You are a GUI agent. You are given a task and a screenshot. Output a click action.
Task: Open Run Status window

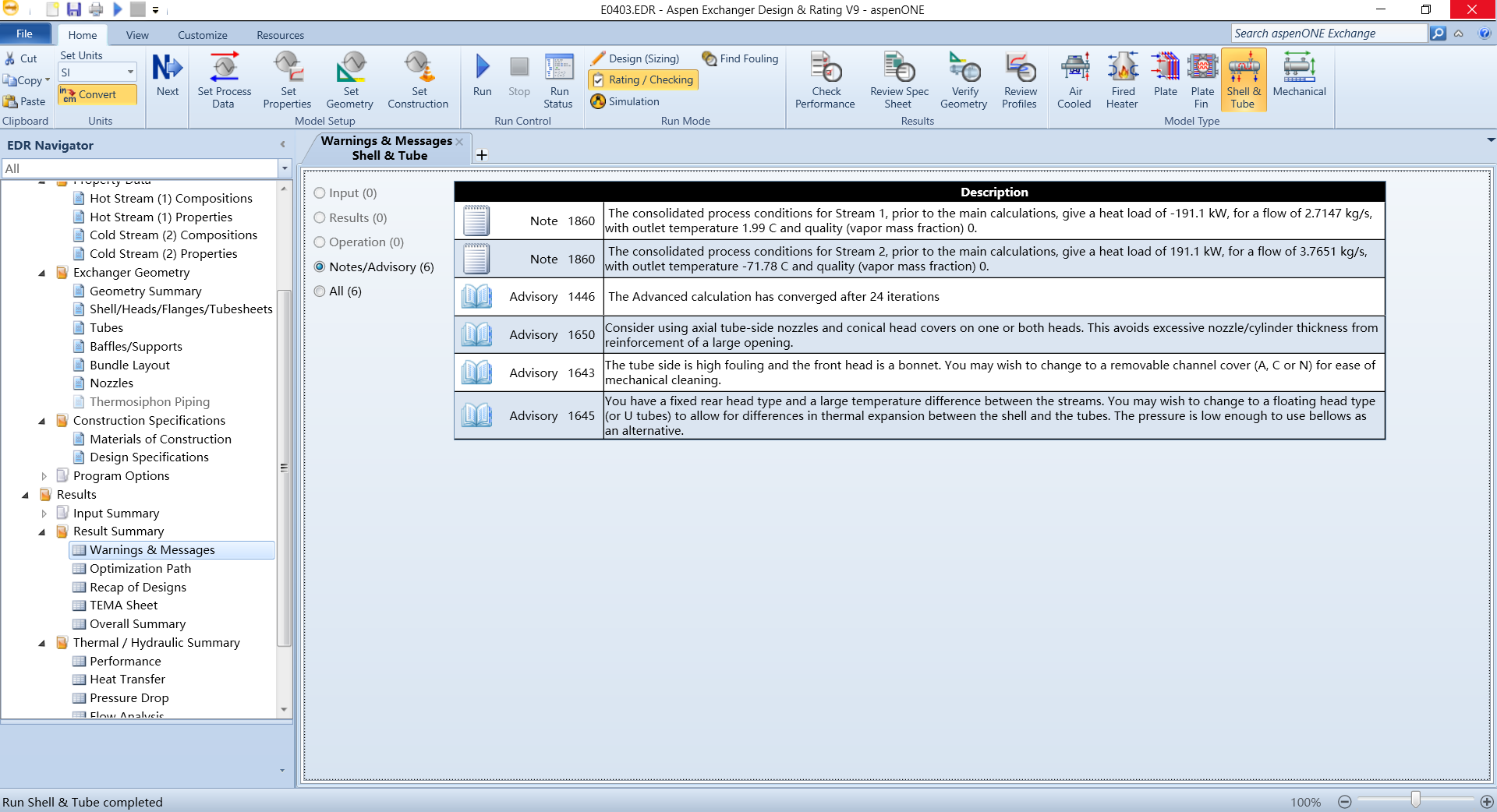coord(559,79)
